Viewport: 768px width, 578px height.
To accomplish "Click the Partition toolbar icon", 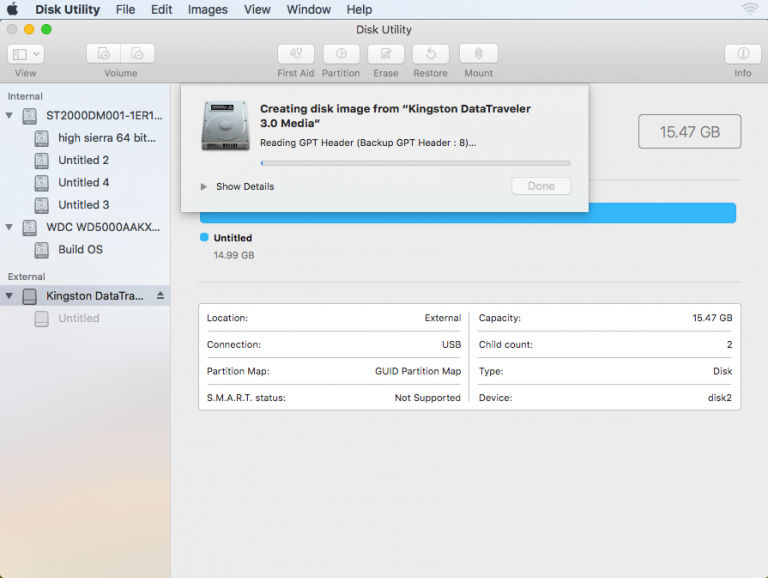I will [341, 54].
